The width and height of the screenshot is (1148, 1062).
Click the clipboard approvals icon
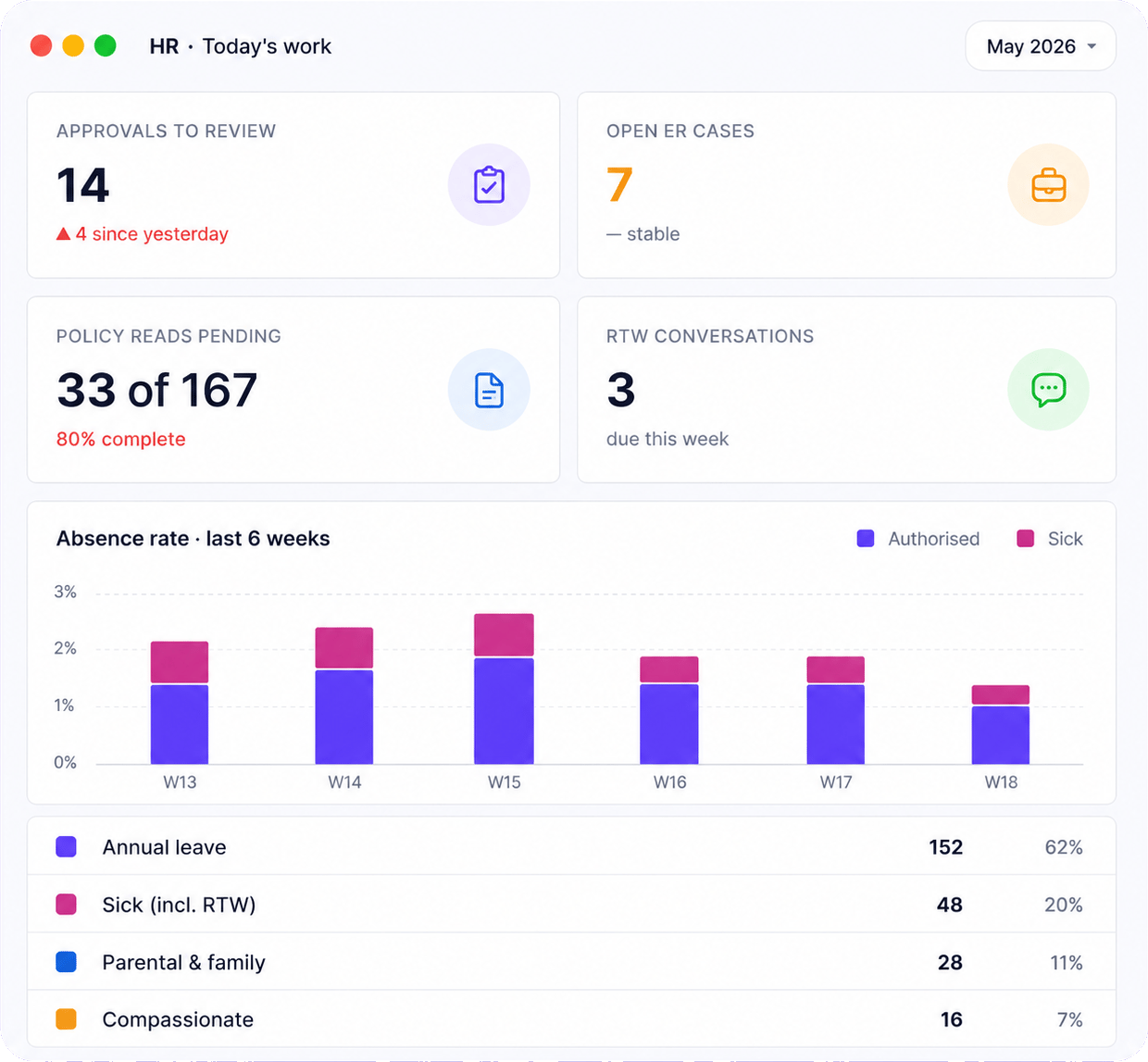coord(489,184)
